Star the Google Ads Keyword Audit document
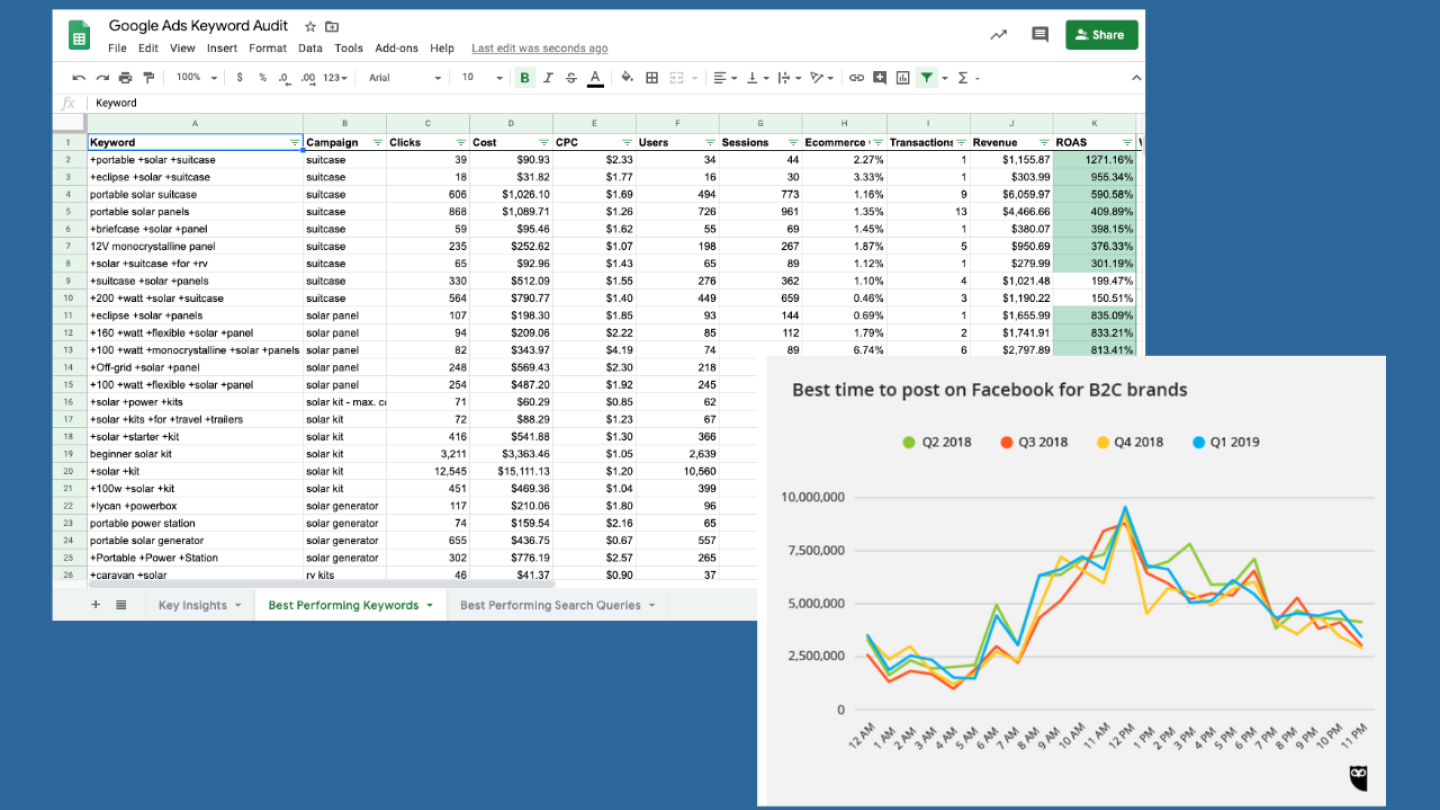The image size is (1440, 810). pyautogui.click(x=310, y=26)
